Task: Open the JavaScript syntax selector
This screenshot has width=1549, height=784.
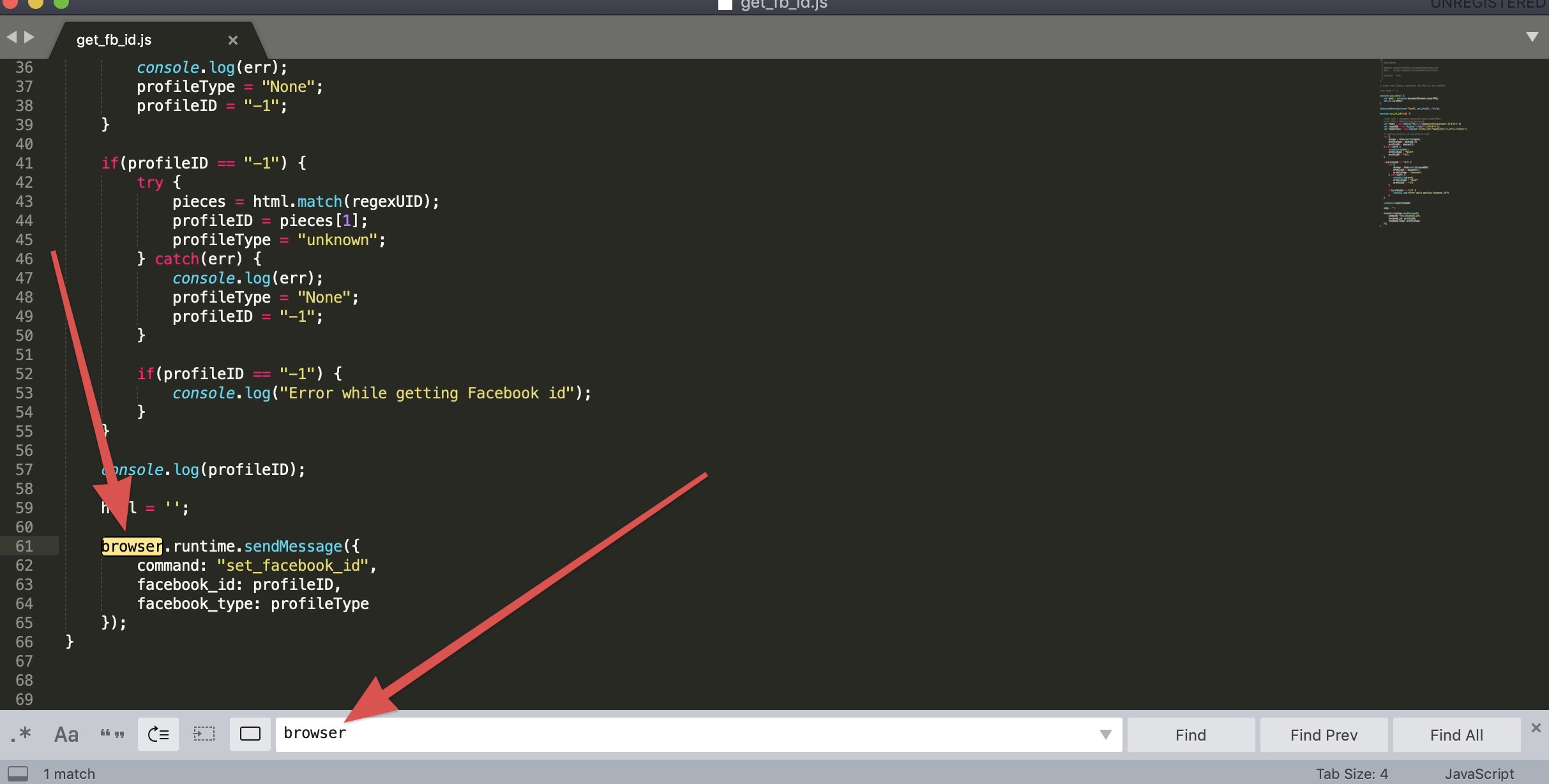Action: tap(1479, 774)
